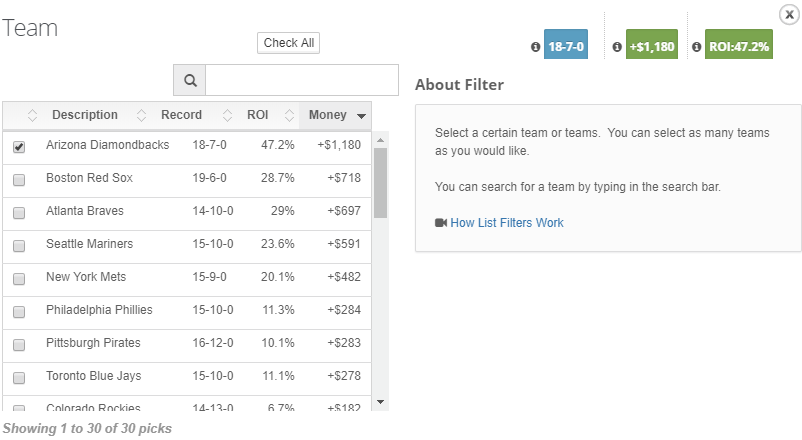Sort by the Record column header

(x=182, y=115)
